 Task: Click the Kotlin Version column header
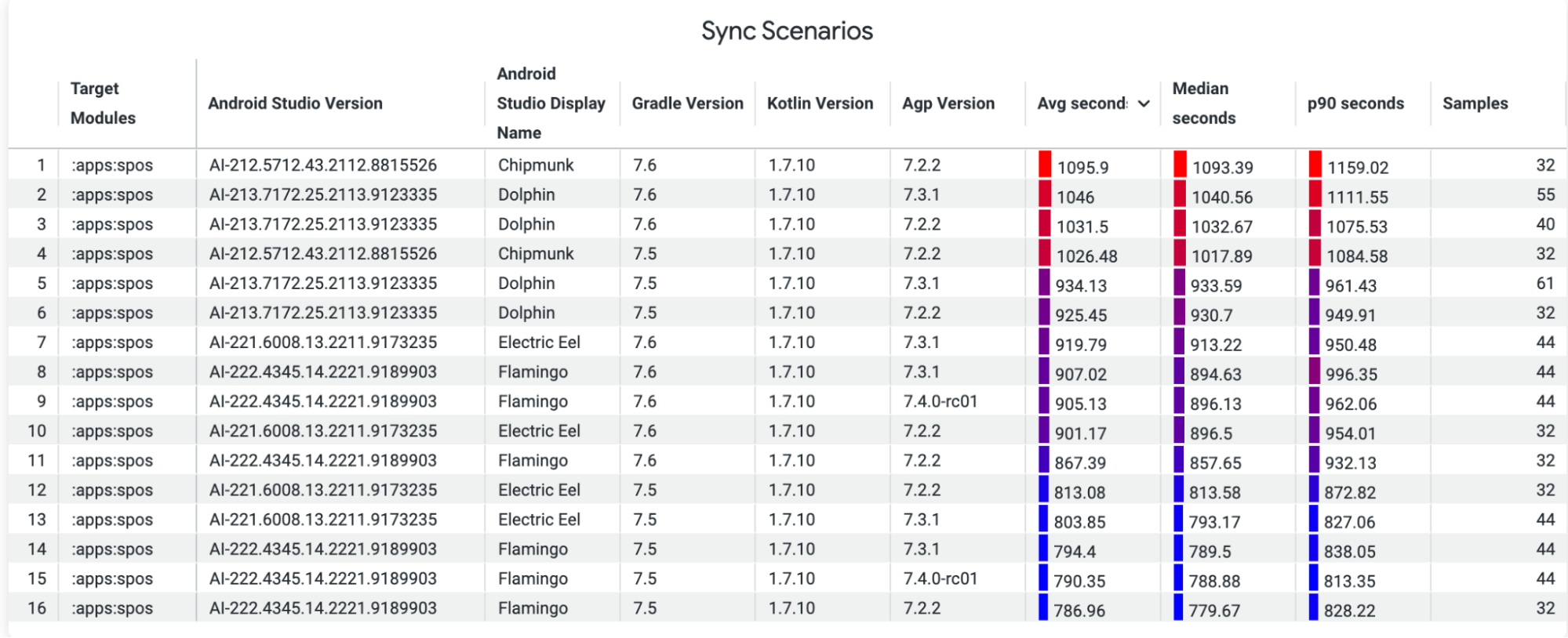click(x=820, y=103)
